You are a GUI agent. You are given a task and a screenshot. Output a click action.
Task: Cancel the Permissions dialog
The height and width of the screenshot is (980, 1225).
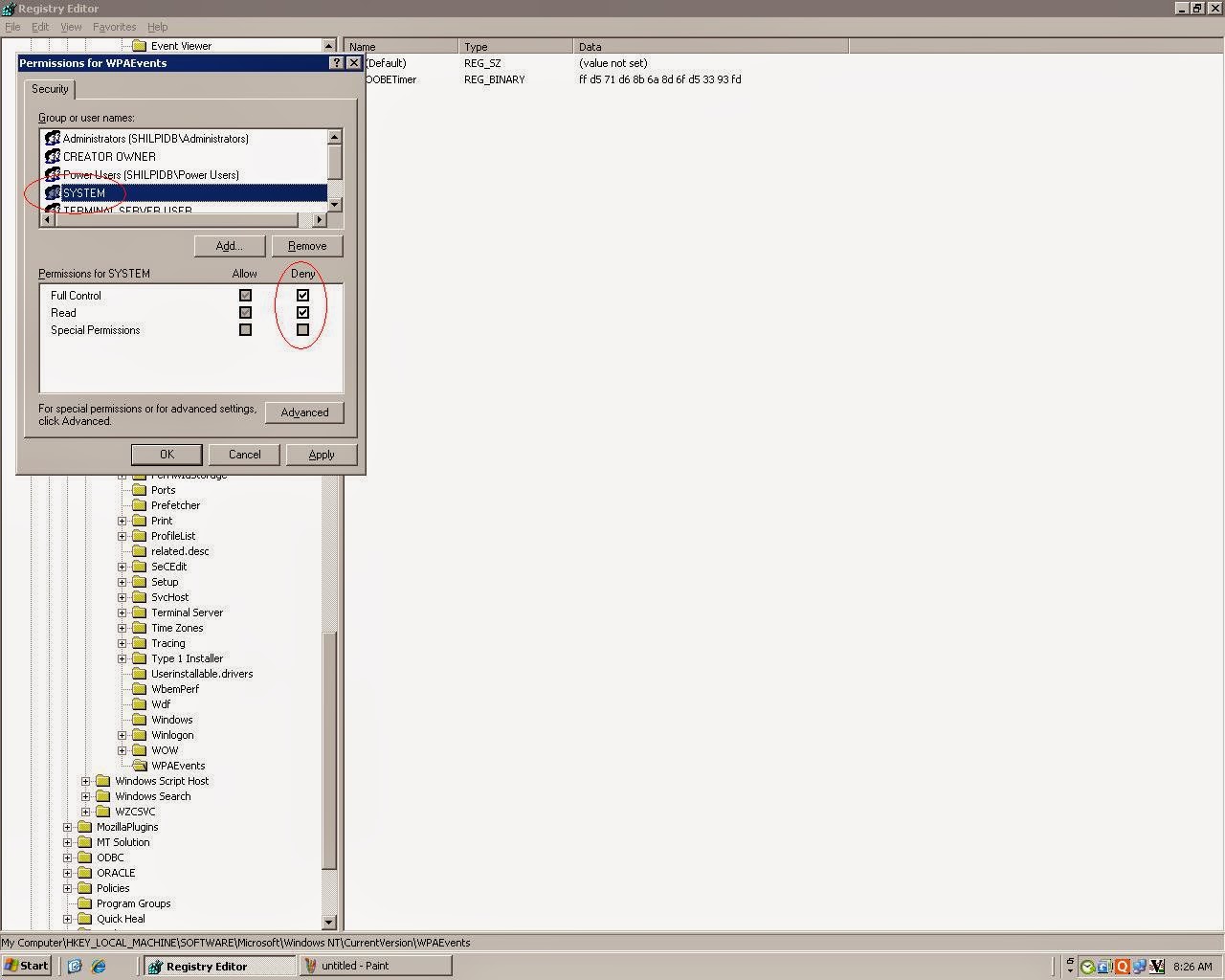point(244,455)
